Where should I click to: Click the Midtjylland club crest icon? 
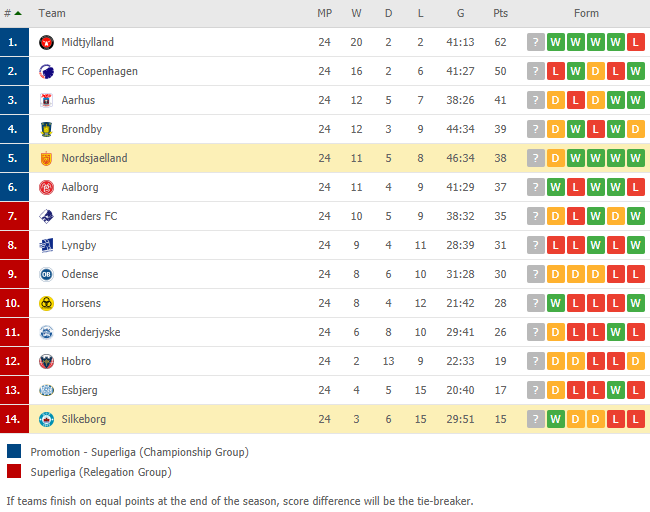point(46,42)
